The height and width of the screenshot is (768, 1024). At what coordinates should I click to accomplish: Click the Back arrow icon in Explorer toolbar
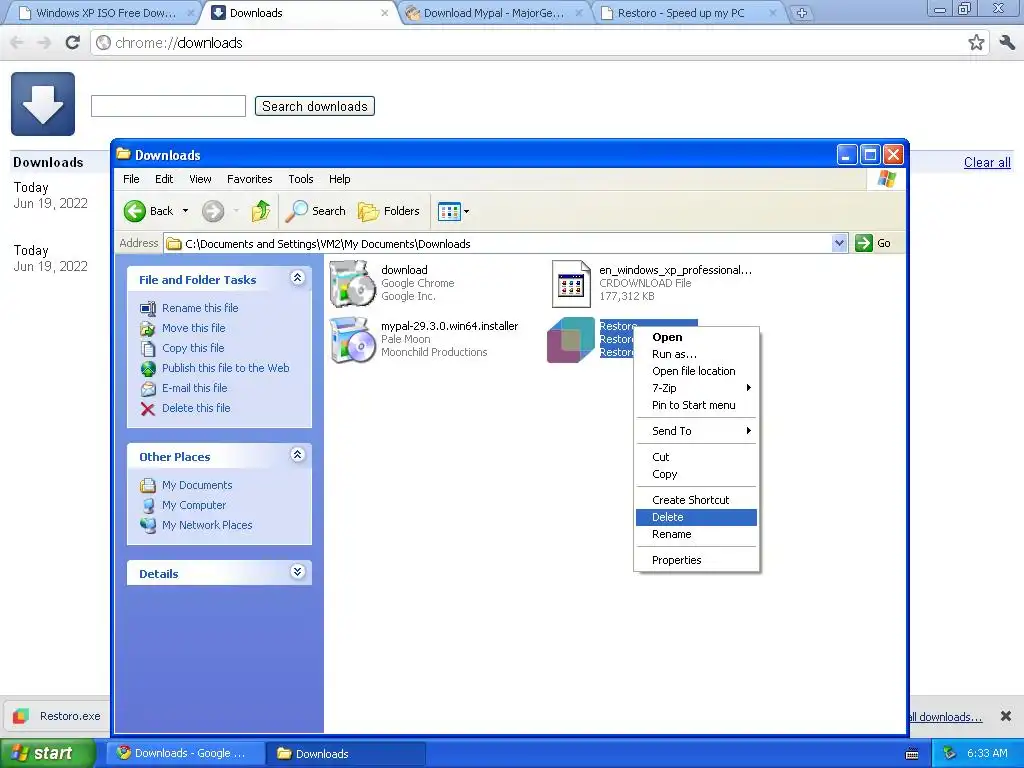coord(135,211)
